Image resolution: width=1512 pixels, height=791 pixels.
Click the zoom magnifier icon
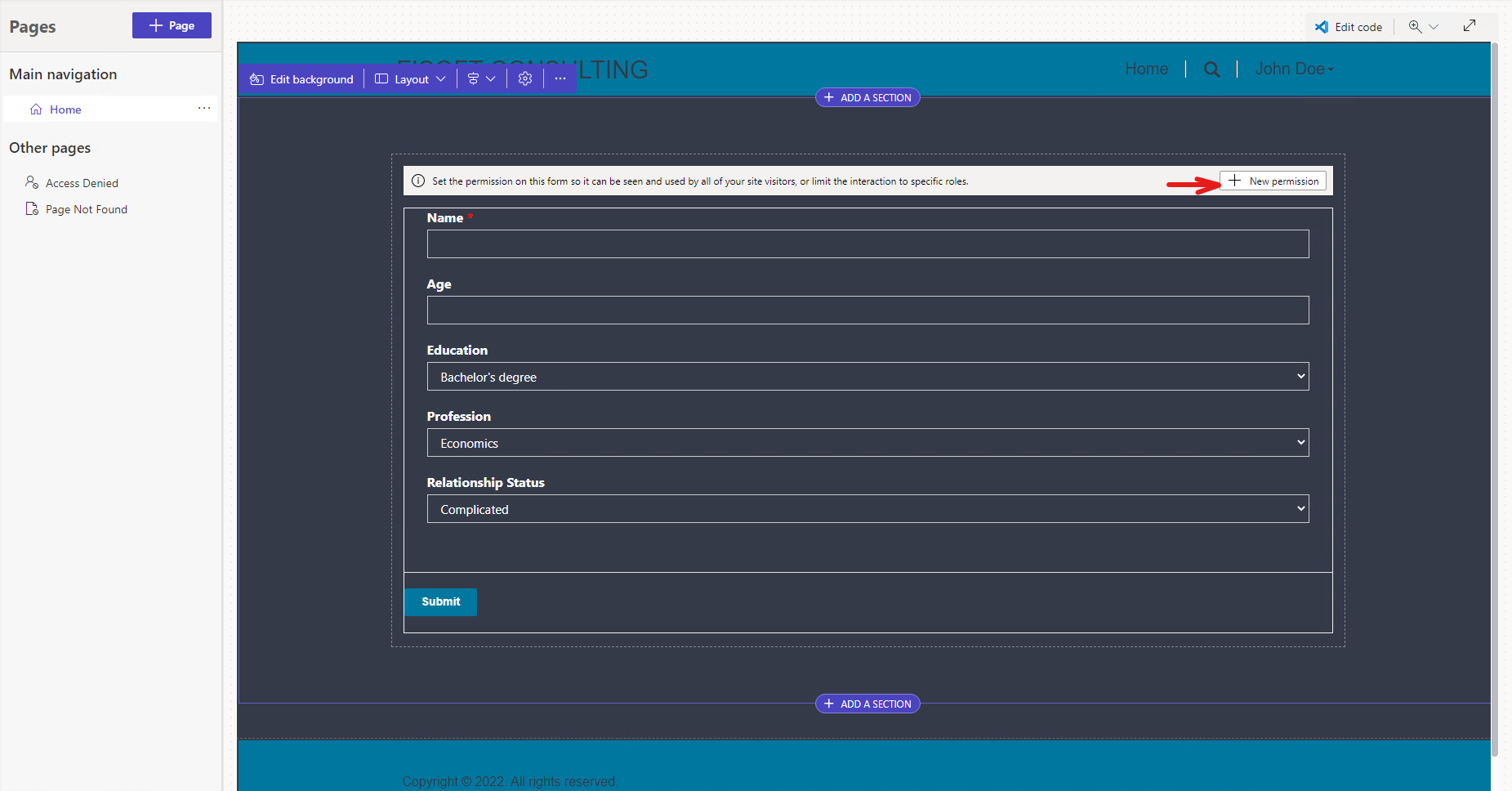click(1416, 26)
